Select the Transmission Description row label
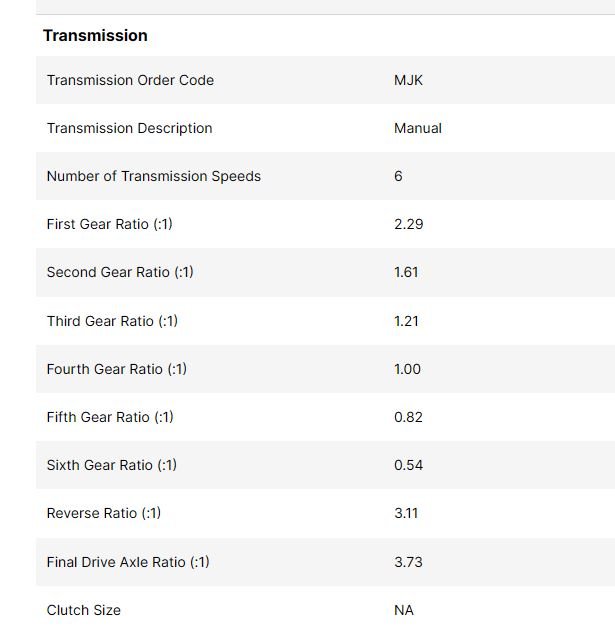The height and width of the screenshot is (642, 615). (129, 128)
